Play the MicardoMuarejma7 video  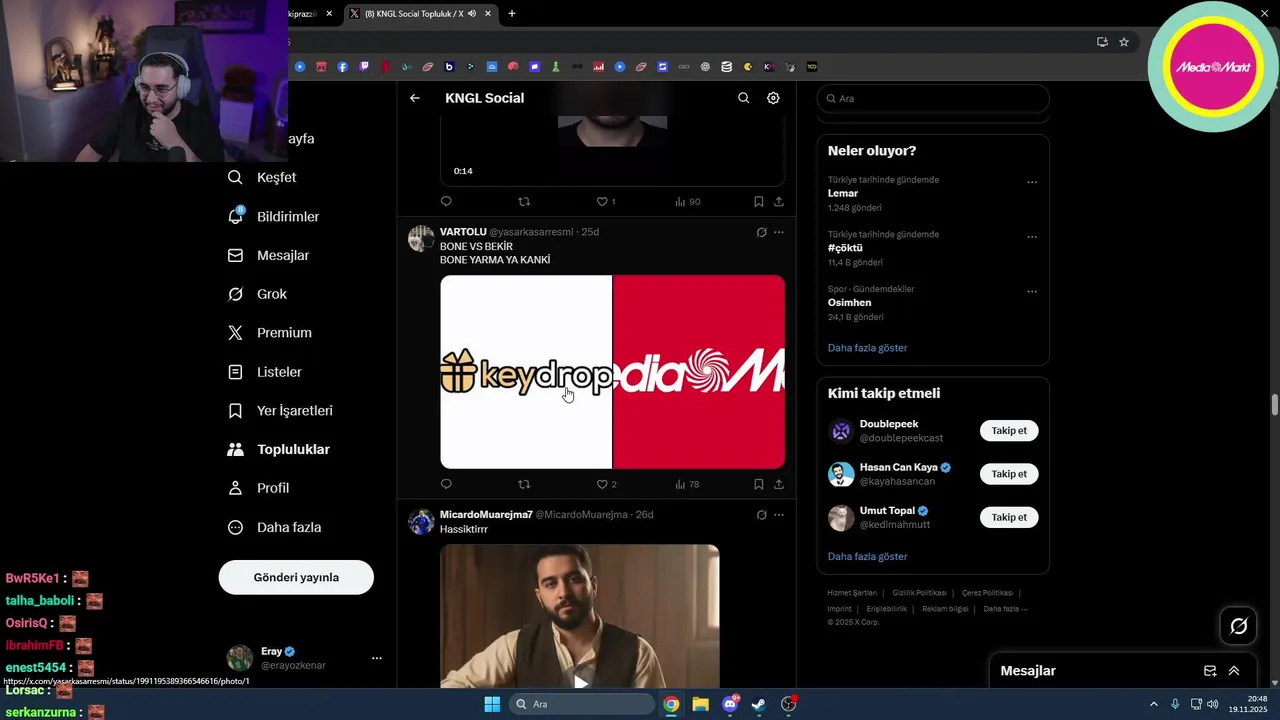click(580, 682)
